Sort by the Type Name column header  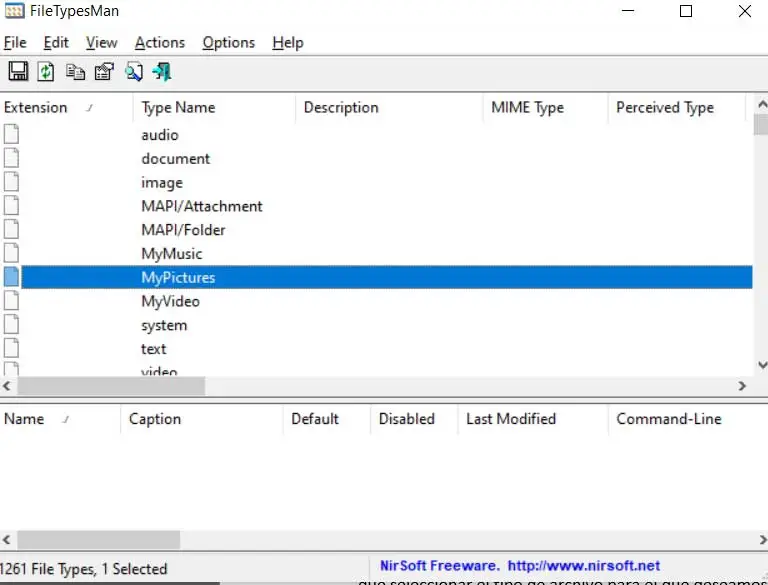point(214,107)
